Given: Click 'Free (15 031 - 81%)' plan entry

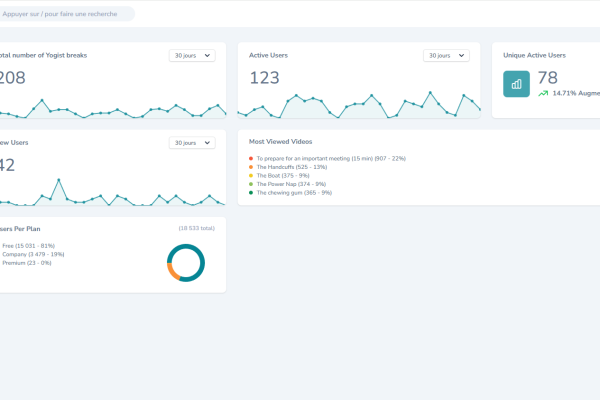Looking at the screenshot, I should click(x=28, y=246).
